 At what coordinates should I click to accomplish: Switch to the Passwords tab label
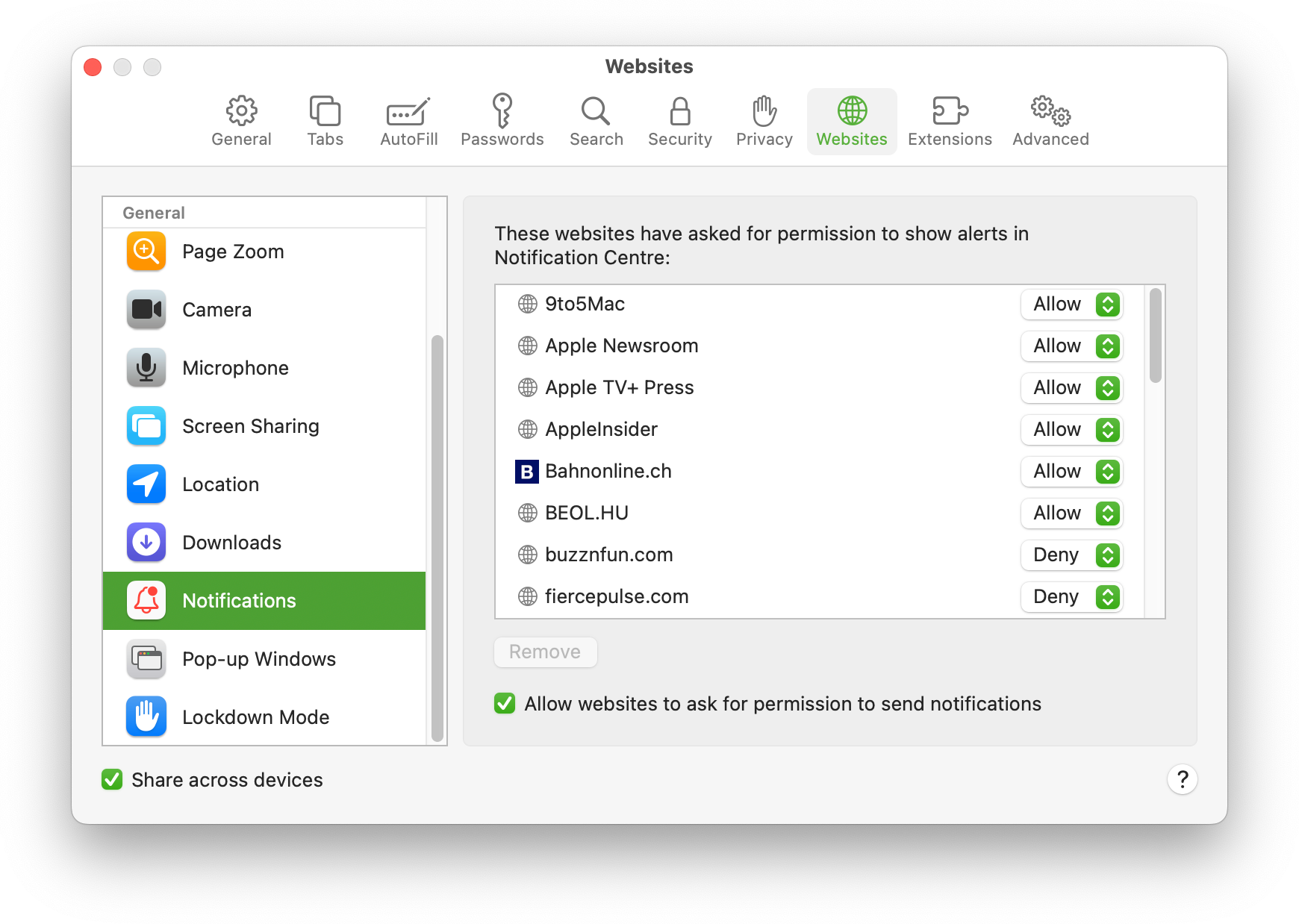click(502, 140)
